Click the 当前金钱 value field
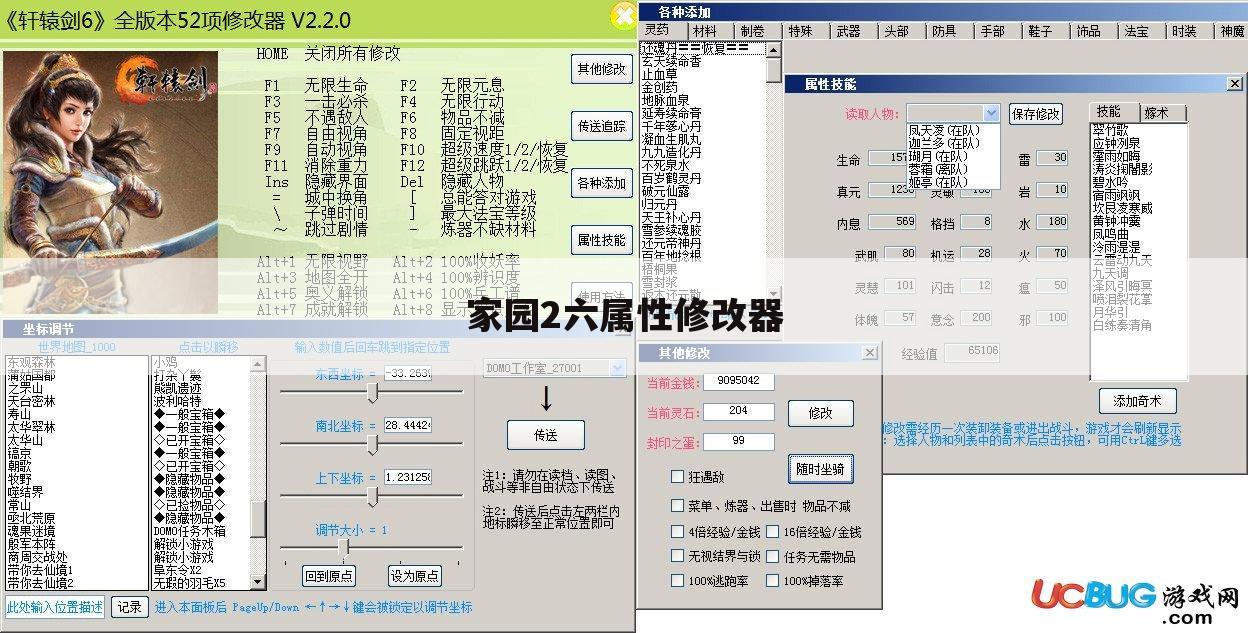Screen dimensions: 1248x633 pyautogui.click(x=738, y=381)
